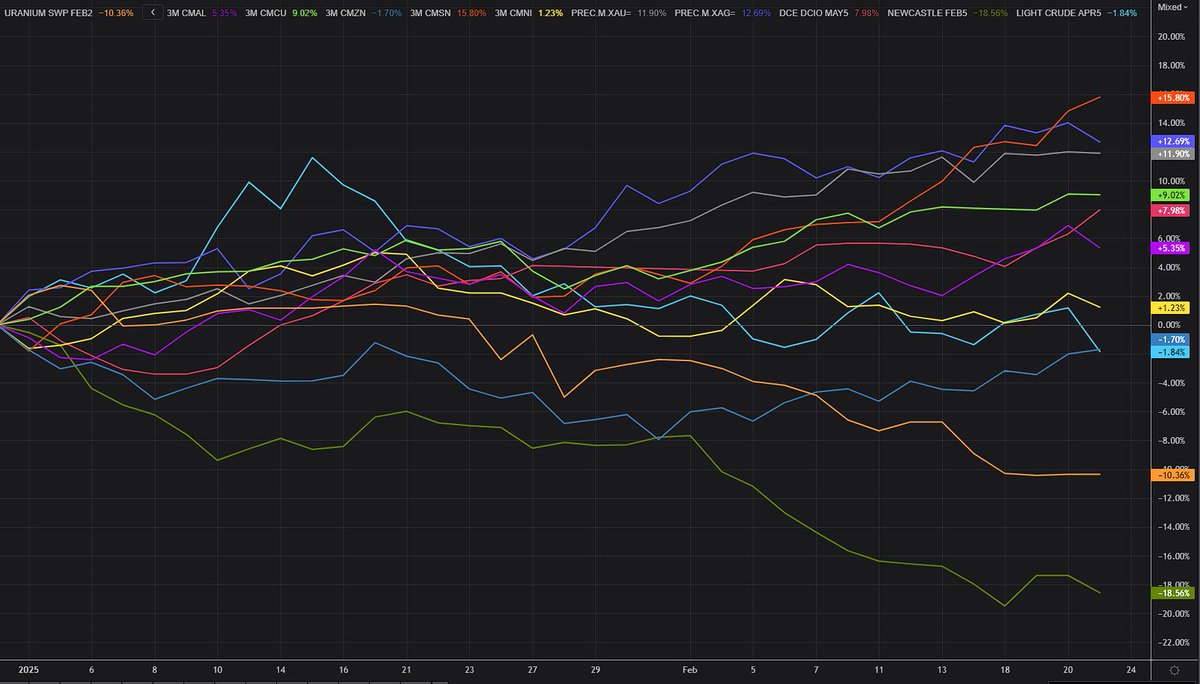Click the +11.90% price tag
The image size is (1200, 684).
point(1172,154)
